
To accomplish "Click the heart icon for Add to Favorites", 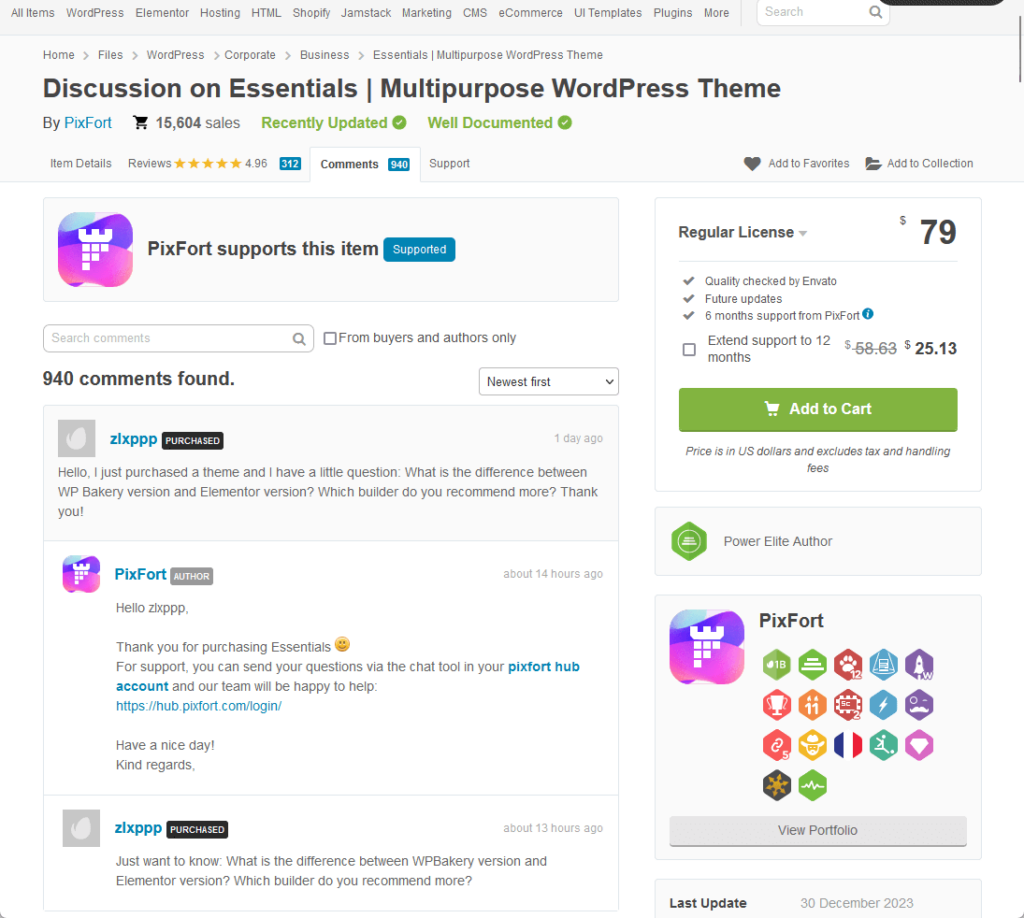I will point(752,164).
